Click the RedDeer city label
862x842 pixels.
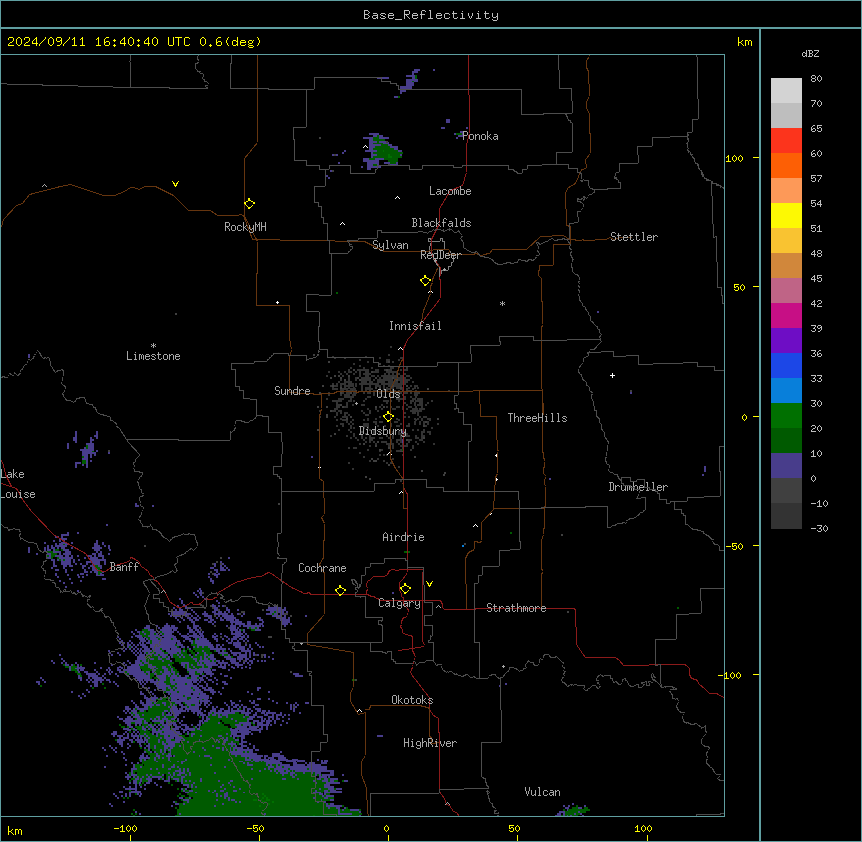pos(440,255)
